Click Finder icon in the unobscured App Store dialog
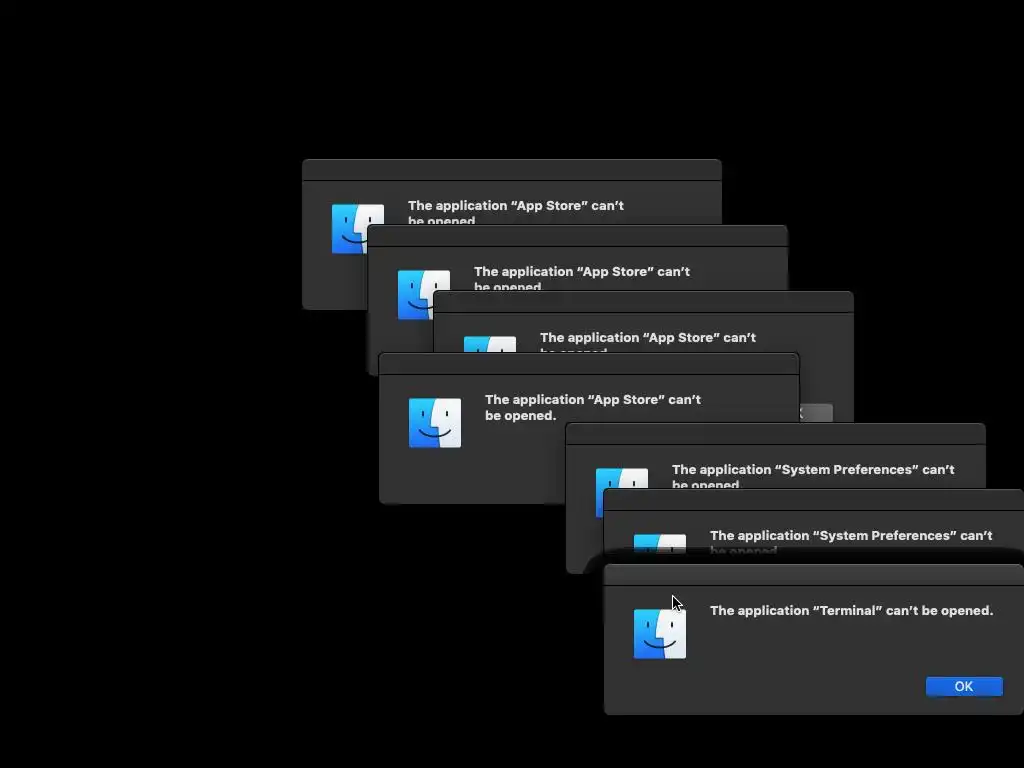The width and height of the screenshot is (1024, 768). point(435,423)
